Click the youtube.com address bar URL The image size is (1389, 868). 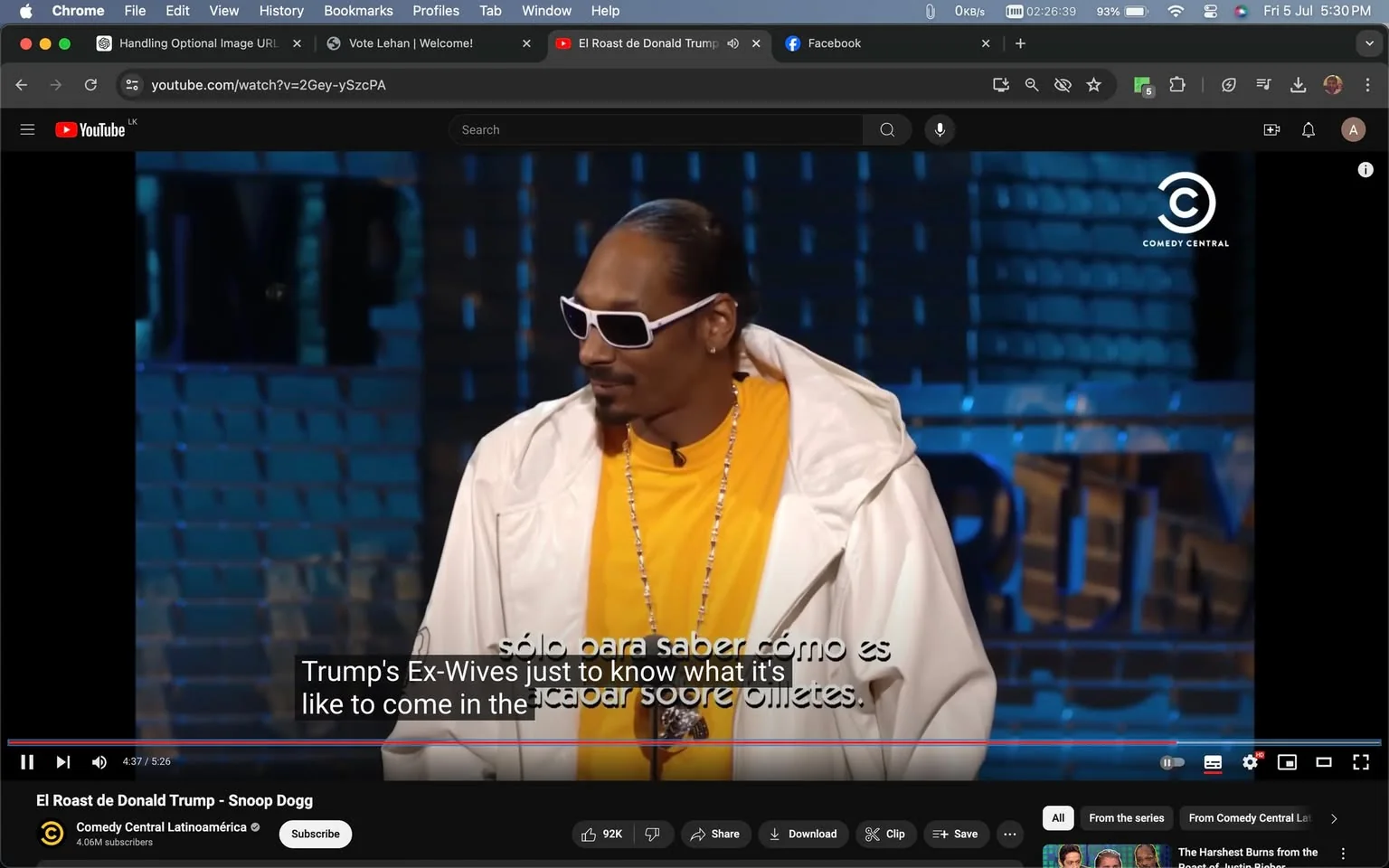[x=269, y=84]
